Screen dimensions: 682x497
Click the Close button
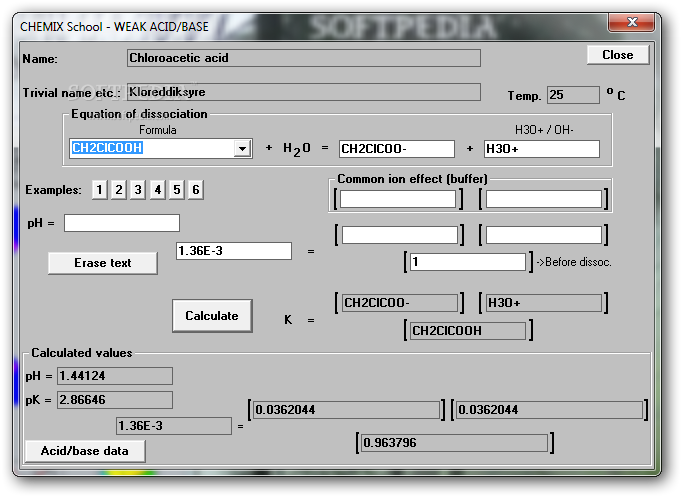pyautogui.click(x=618, y=55)
